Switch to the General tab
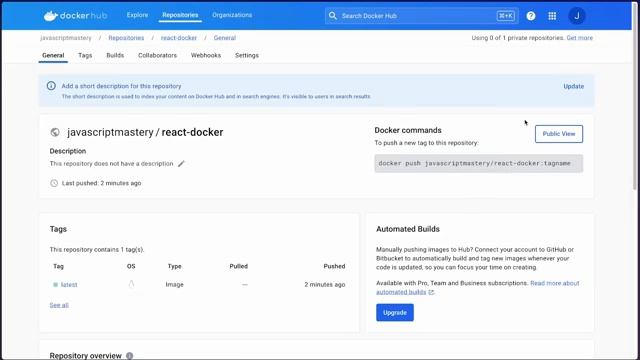The width and height of the screenshot is (640, 360). point(53,55)
